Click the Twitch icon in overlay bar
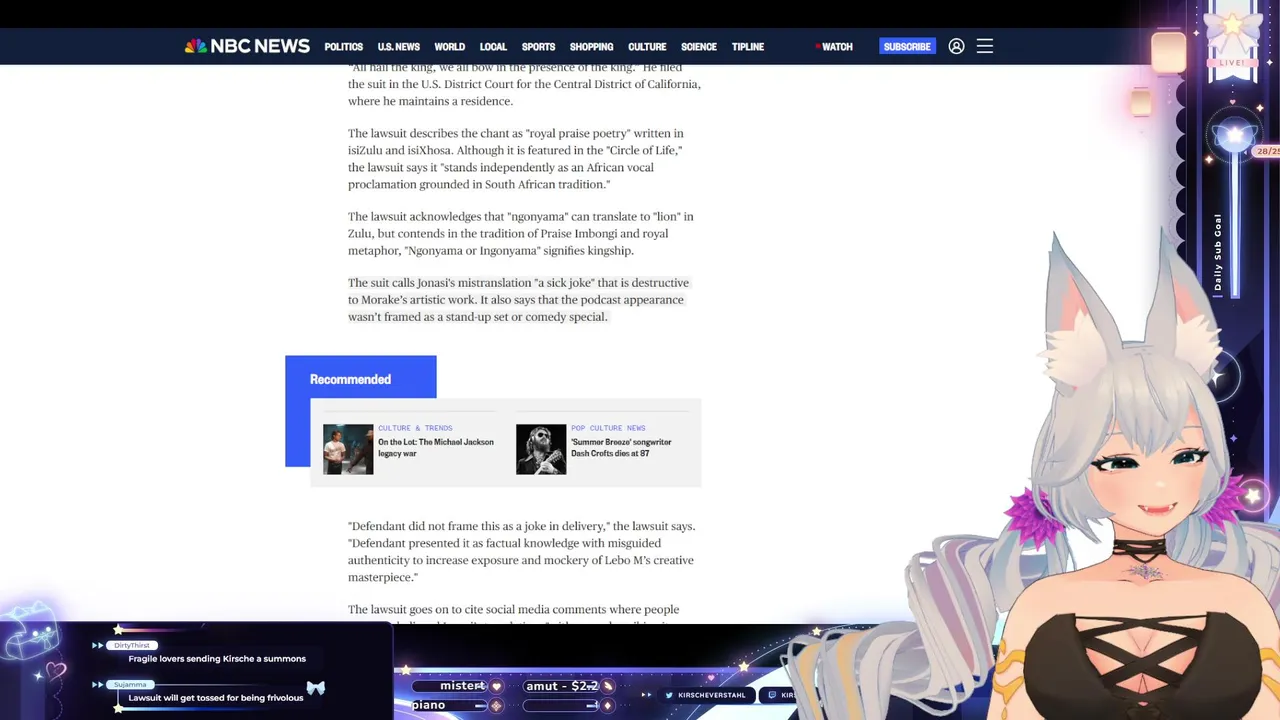The width and height of the screenshot is (1280, 720). pyautogui.click(x=772, y=695)
